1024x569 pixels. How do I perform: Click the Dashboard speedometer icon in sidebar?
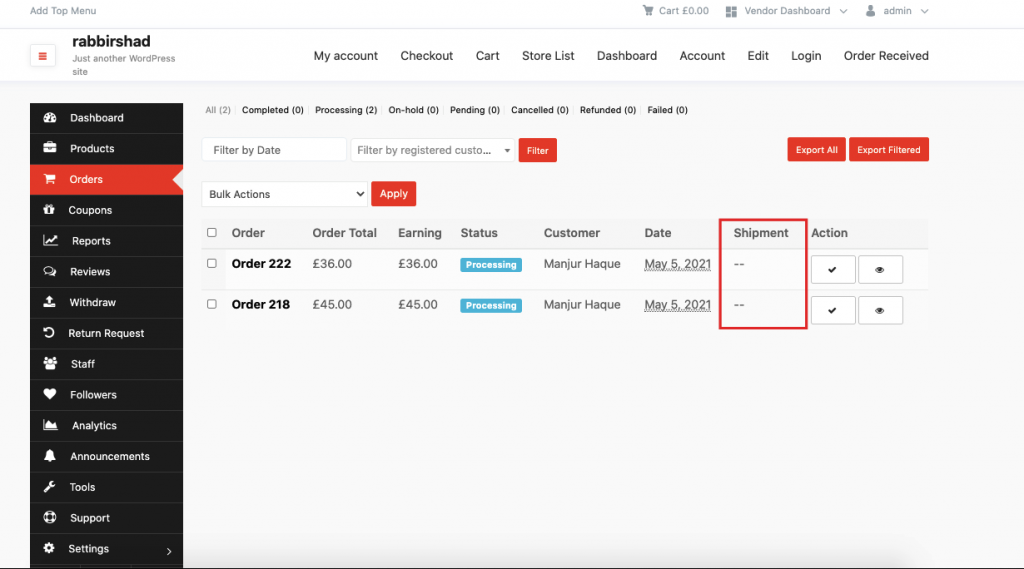pos(50,118)
